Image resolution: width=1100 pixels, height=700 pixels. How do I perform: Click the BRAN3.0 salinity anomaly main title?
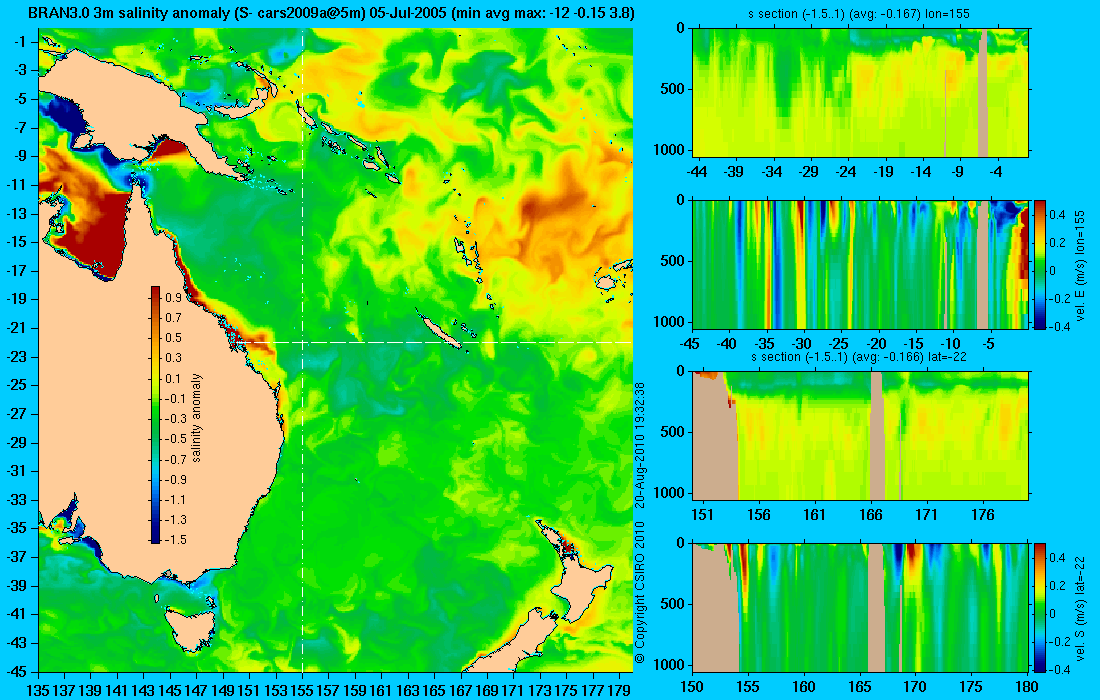pyautogui.click(x=331, y=12)
